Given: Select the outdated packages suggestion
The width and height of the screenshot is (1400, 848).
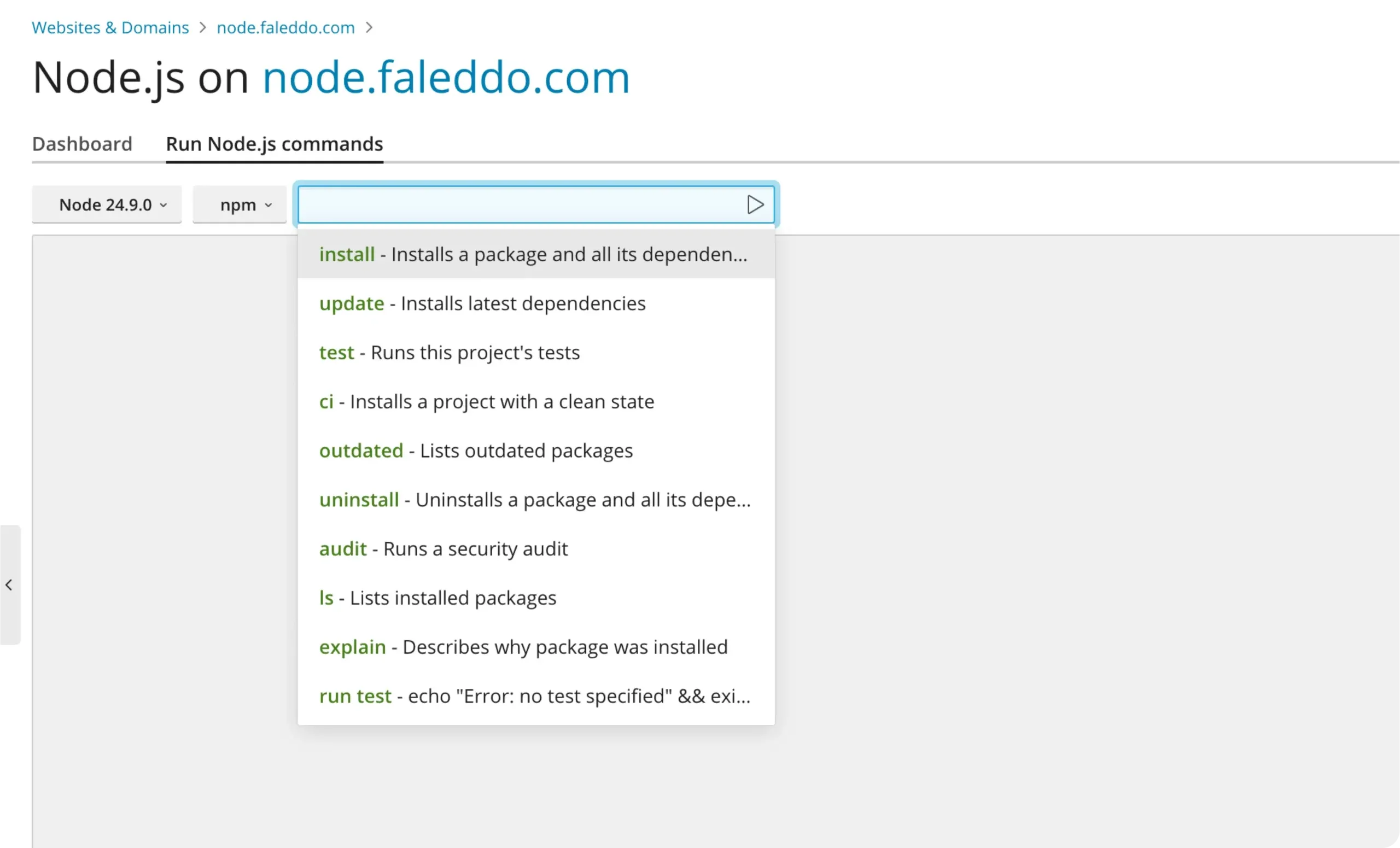Looking at the screenshot, I should [x=476, y=451].
